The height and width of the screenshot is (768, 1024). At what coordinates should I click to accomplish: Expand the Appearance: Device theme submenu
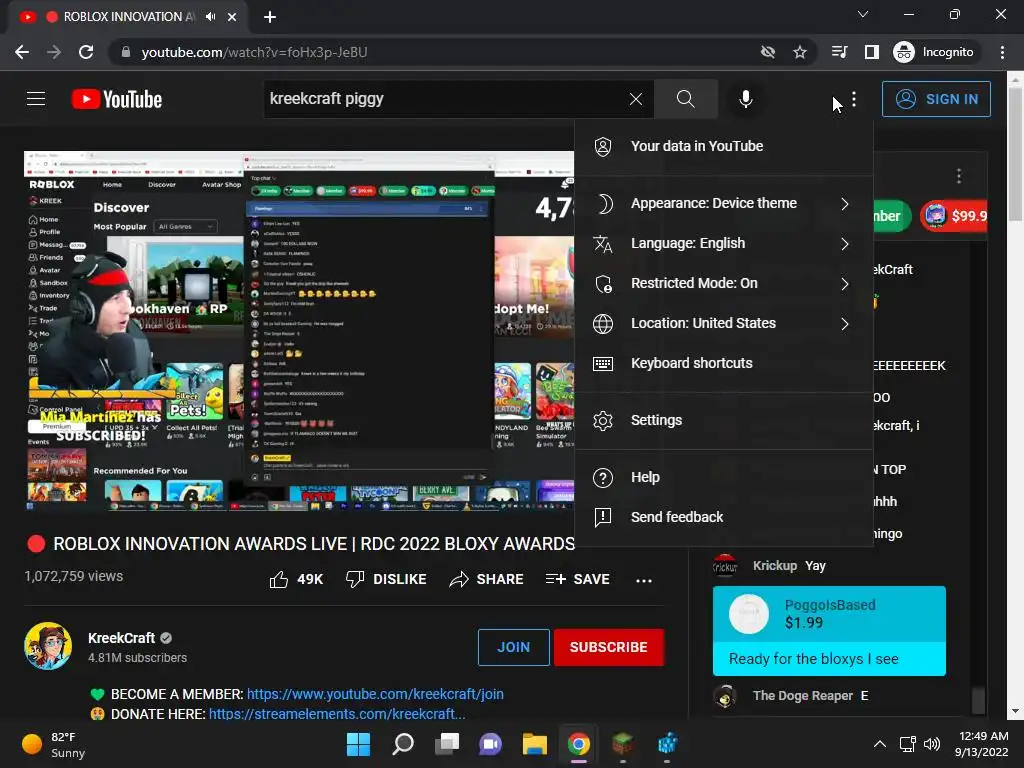(x=724, y=203)
